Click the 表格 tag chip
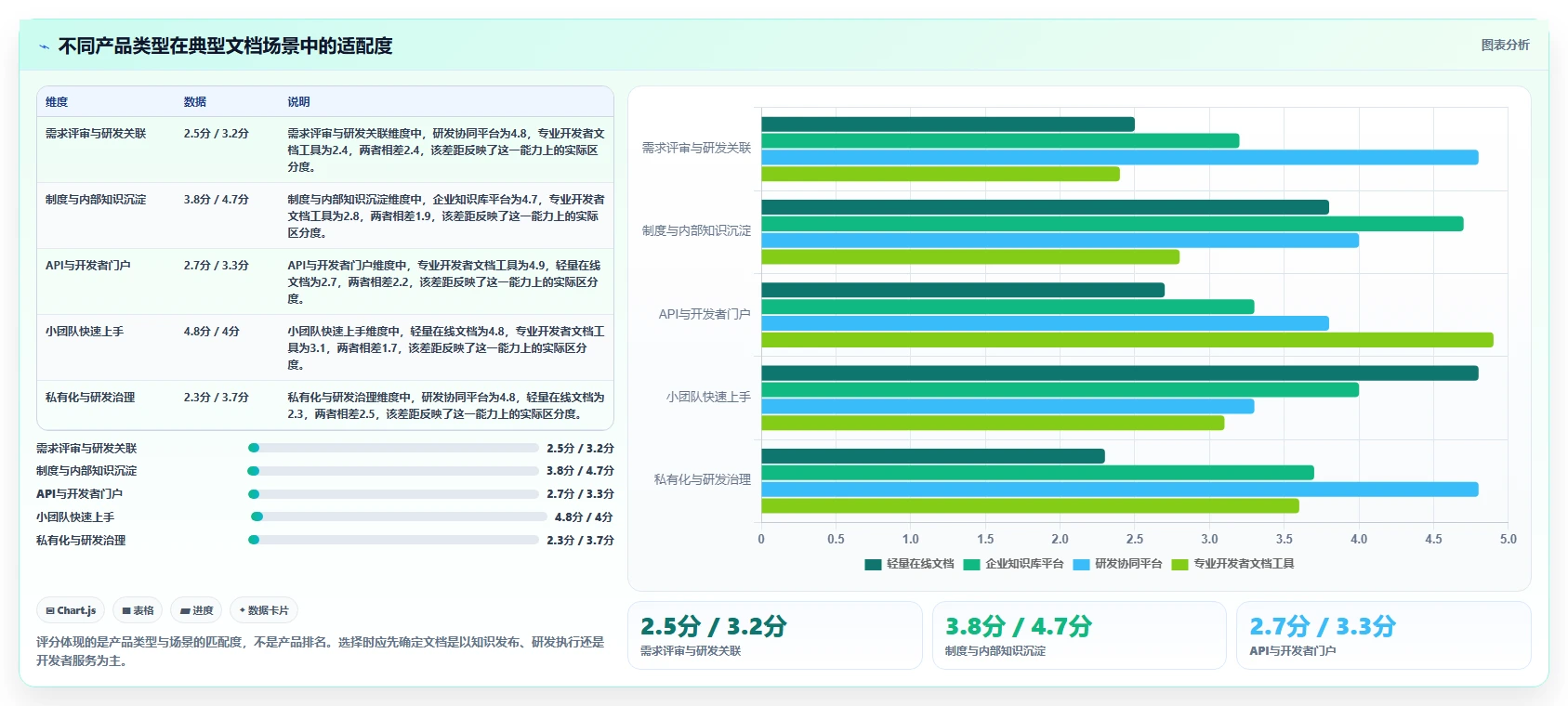The width and height of the screenshot is (1568, 706). [138, 610]
